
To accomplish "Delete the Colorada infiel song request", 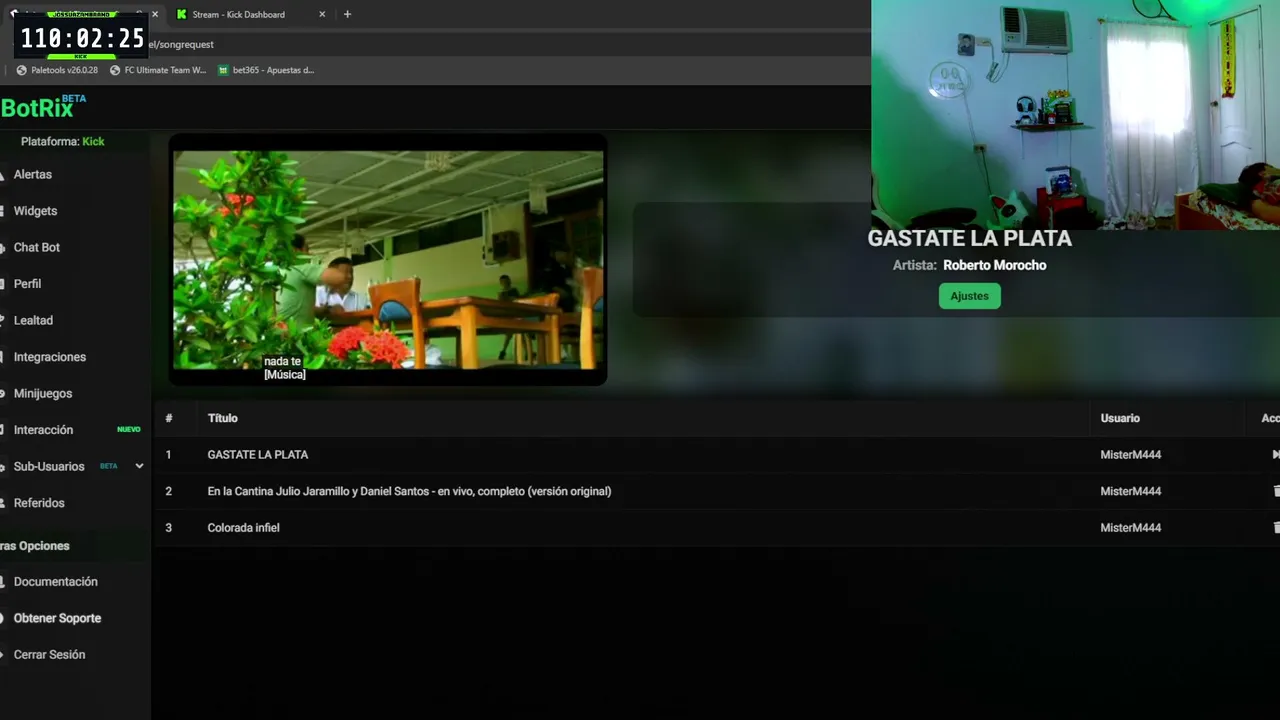I will click(x=1276, y=527).
